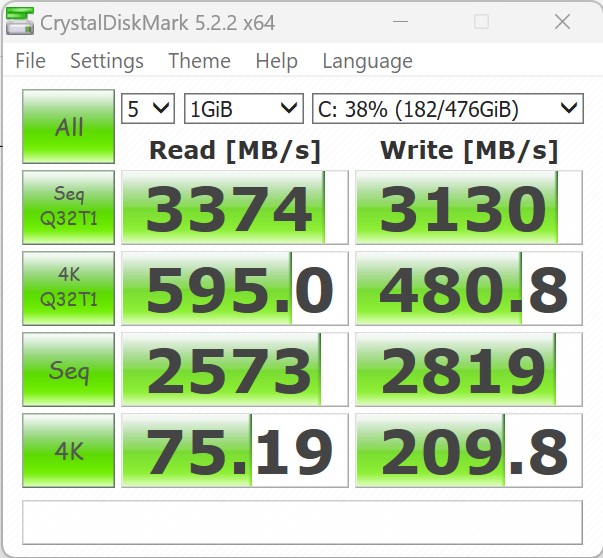Image resolution: width=603 pixels, height=558 pixels.
Task: Click the empty comment field at bottom
Action: [x=302, y=522]
